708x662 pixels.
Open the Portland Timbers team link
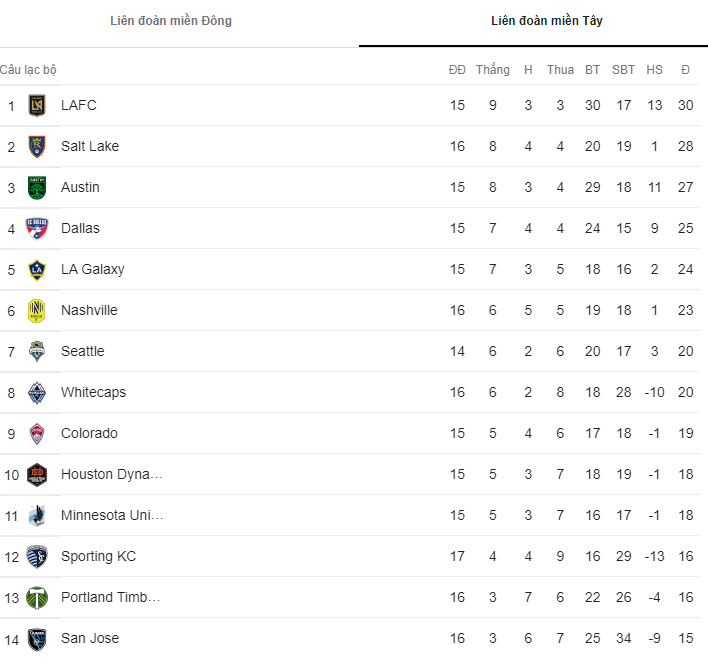[110, 597]
